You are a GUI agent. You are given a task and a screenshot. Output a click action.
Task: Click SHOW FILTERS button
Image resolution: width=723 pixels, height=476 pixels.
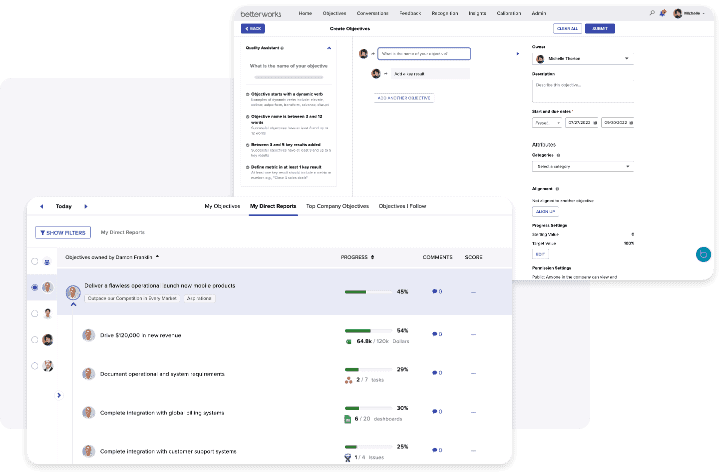point(63,232)
